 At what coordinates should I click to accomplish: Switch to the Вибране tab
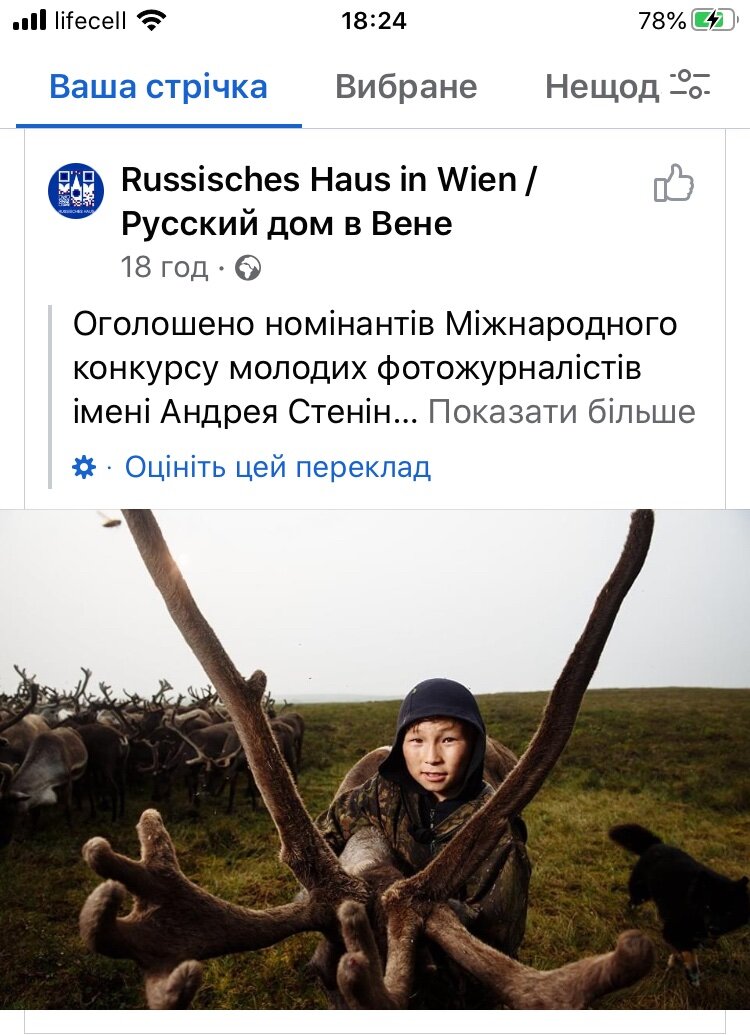coord(406,86)
